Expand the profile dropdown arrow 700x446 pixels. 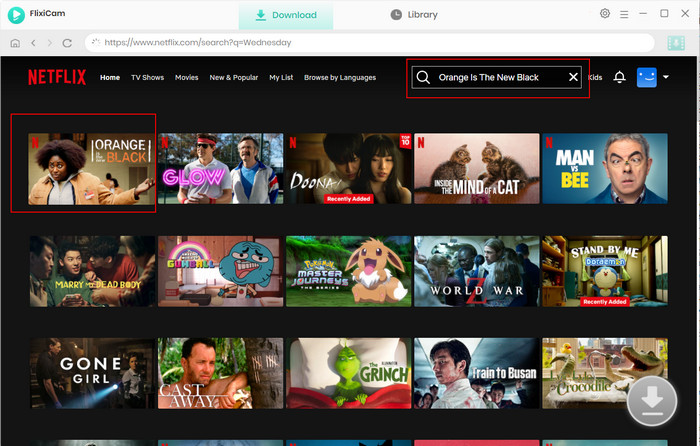(x=666, y=77)
